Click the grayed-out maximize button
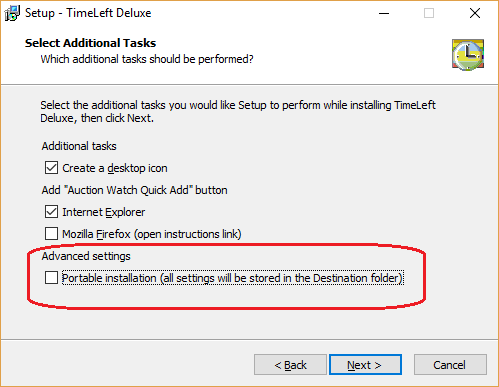This screenshot has width=499, height=387. pos(429,13)
